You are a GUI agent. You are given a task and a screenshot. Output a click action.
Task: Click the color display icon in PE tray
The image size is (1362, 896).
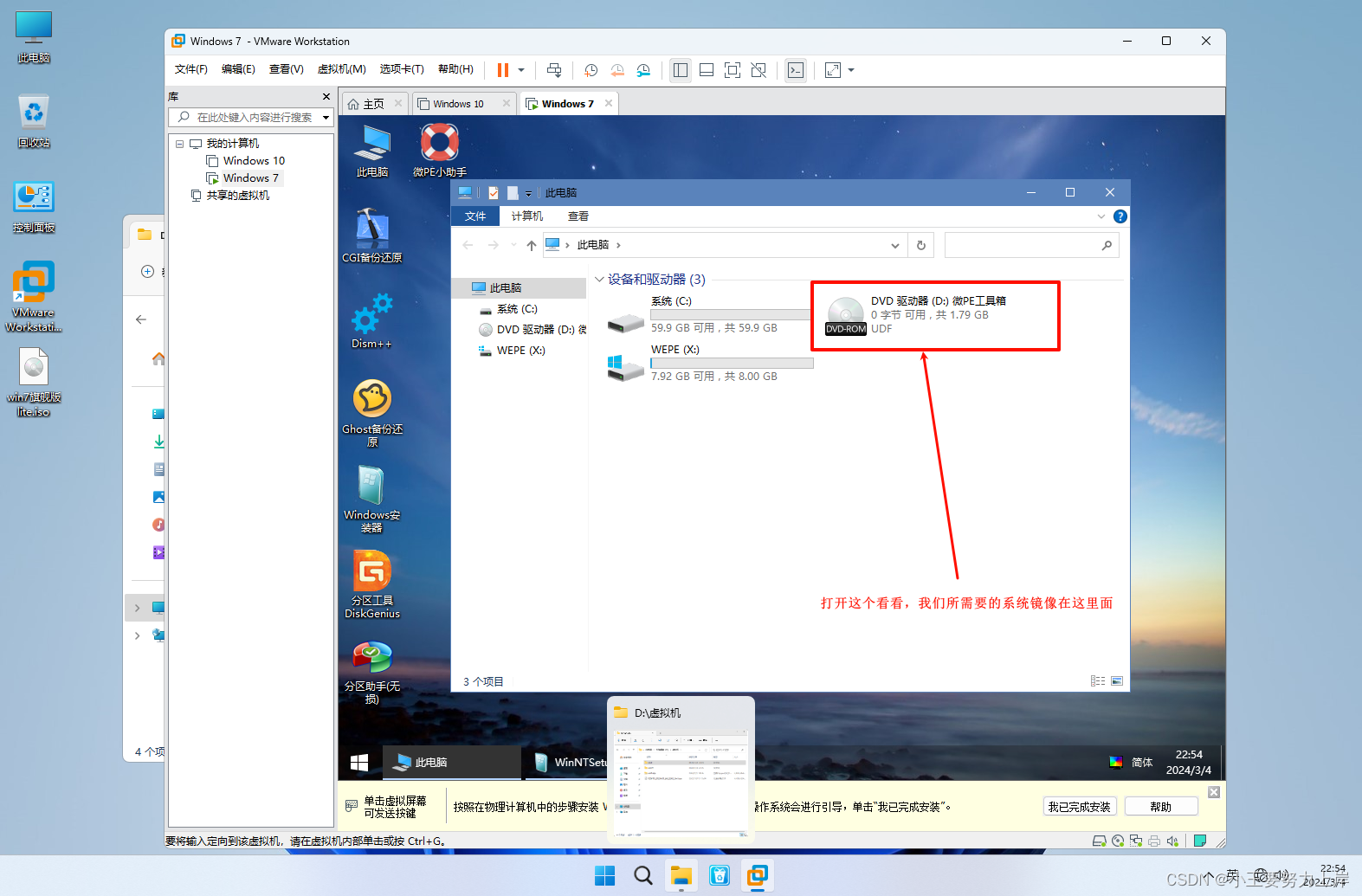point(1116,762)
